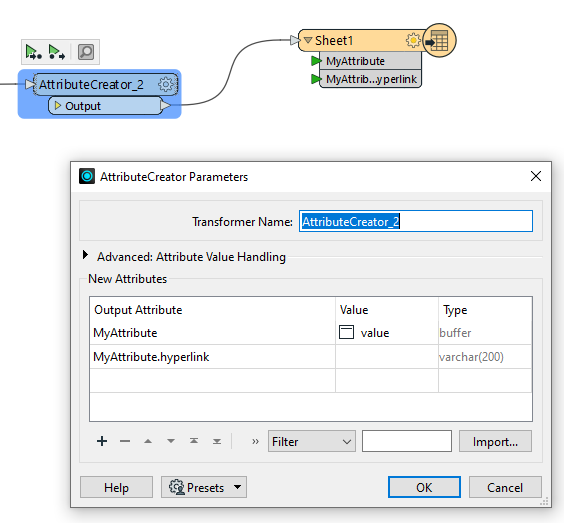Click MyAttribute attribute on Sheet1 writer

(x=370, y=61)
